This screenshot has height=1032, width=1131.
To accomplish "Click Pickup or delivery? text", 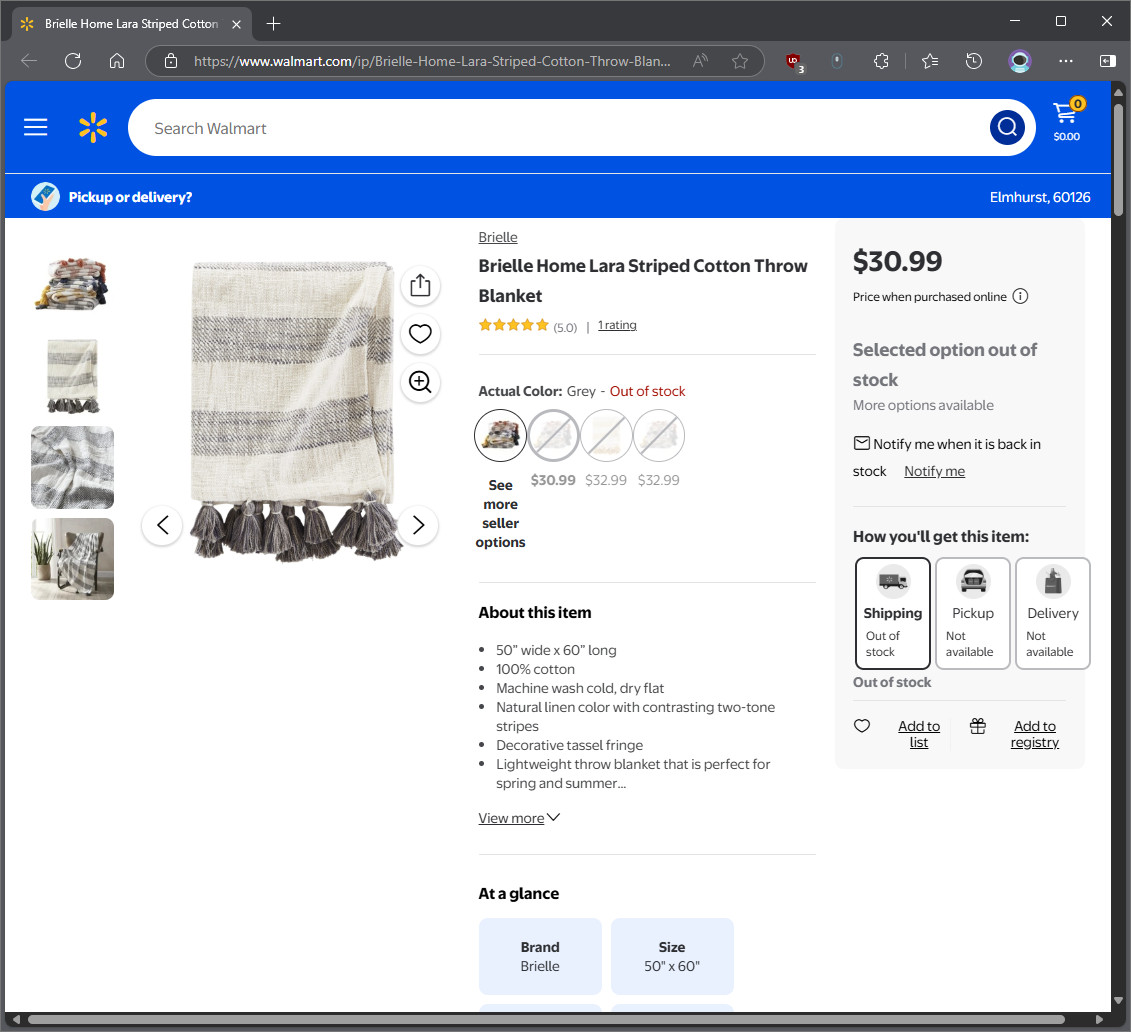I will pyautogui.click(x=130, y=197).
